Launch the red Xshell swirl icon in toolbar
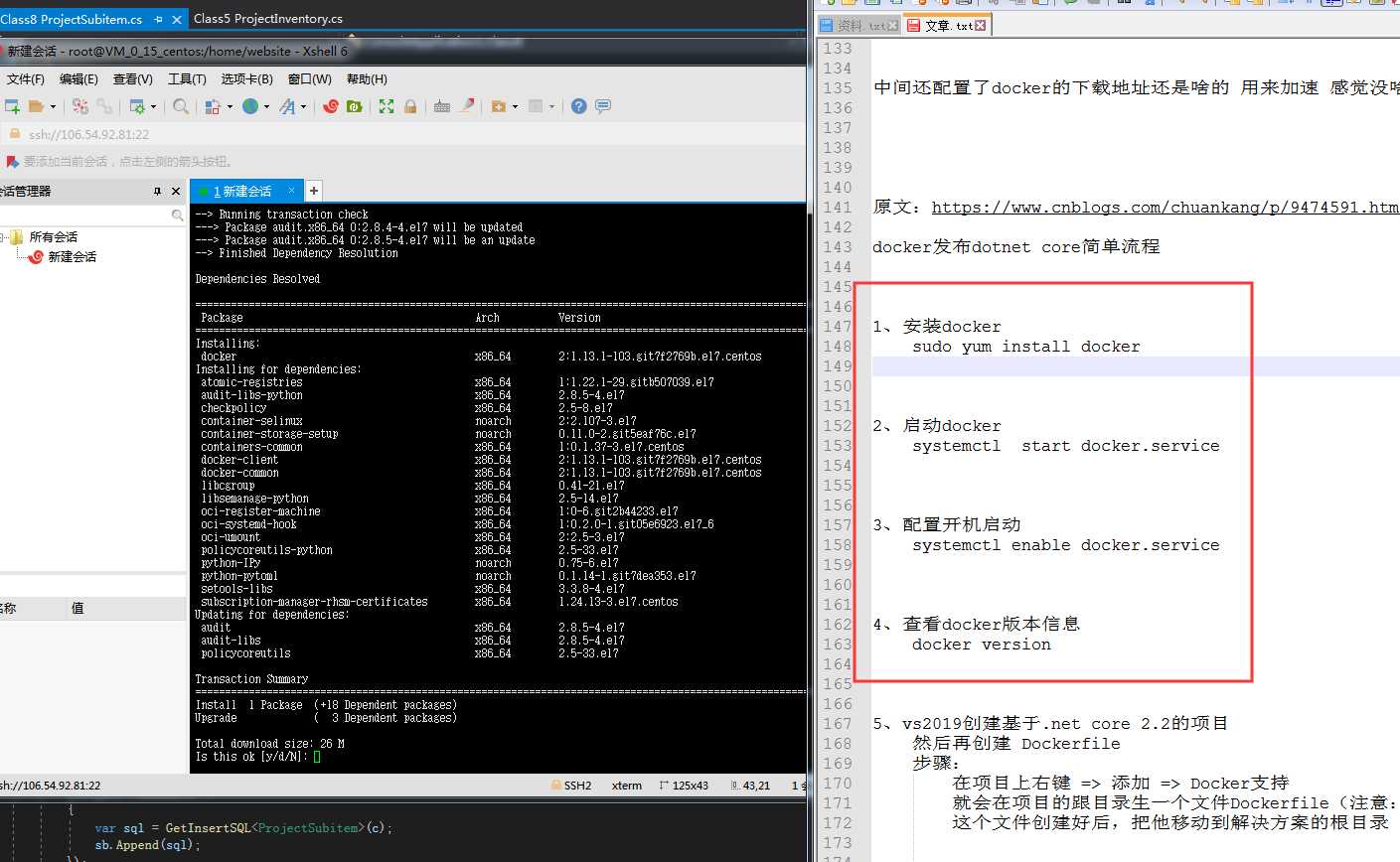The height and width of the screenshot is (862, 1400). point(331,106)
